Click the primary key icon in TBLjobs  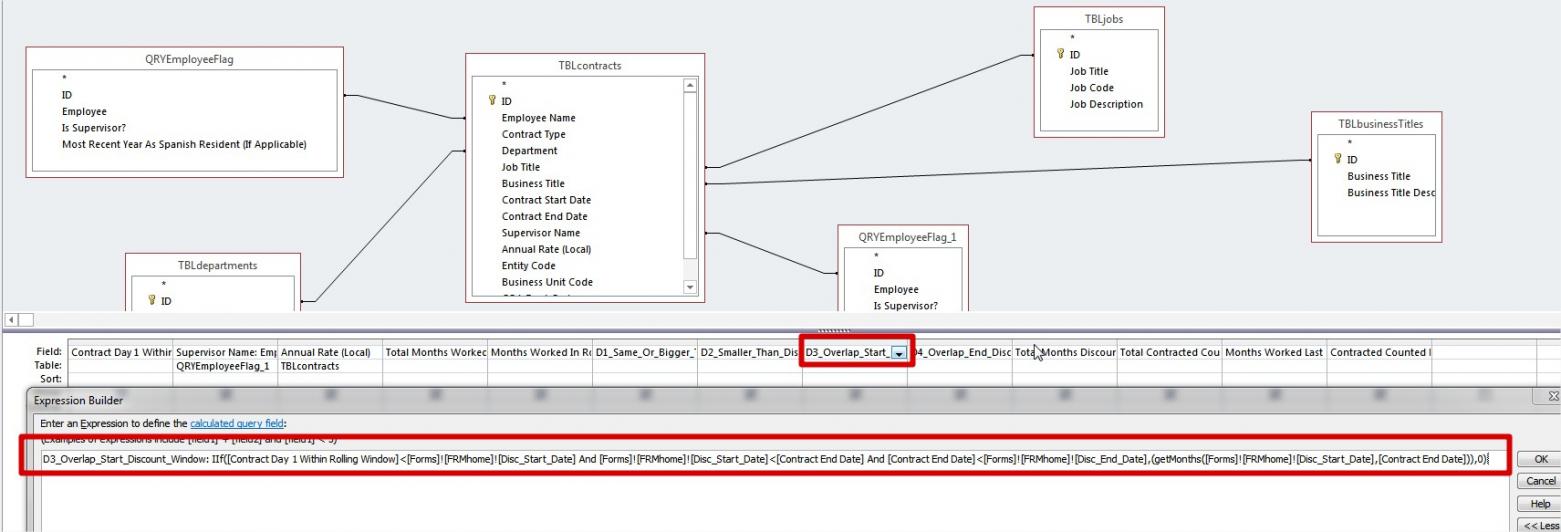(1060, 55)
